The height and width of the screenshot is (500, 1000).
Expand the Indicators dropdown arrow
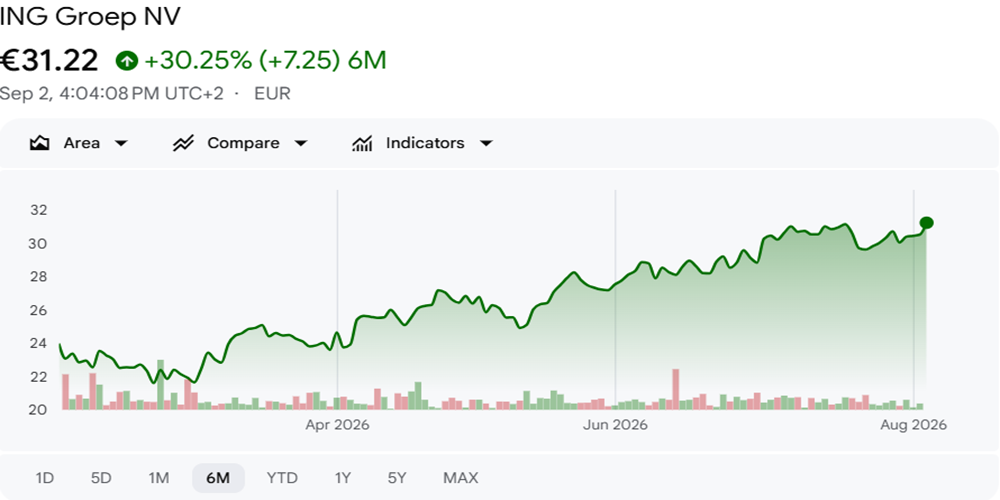coord(486,143)
